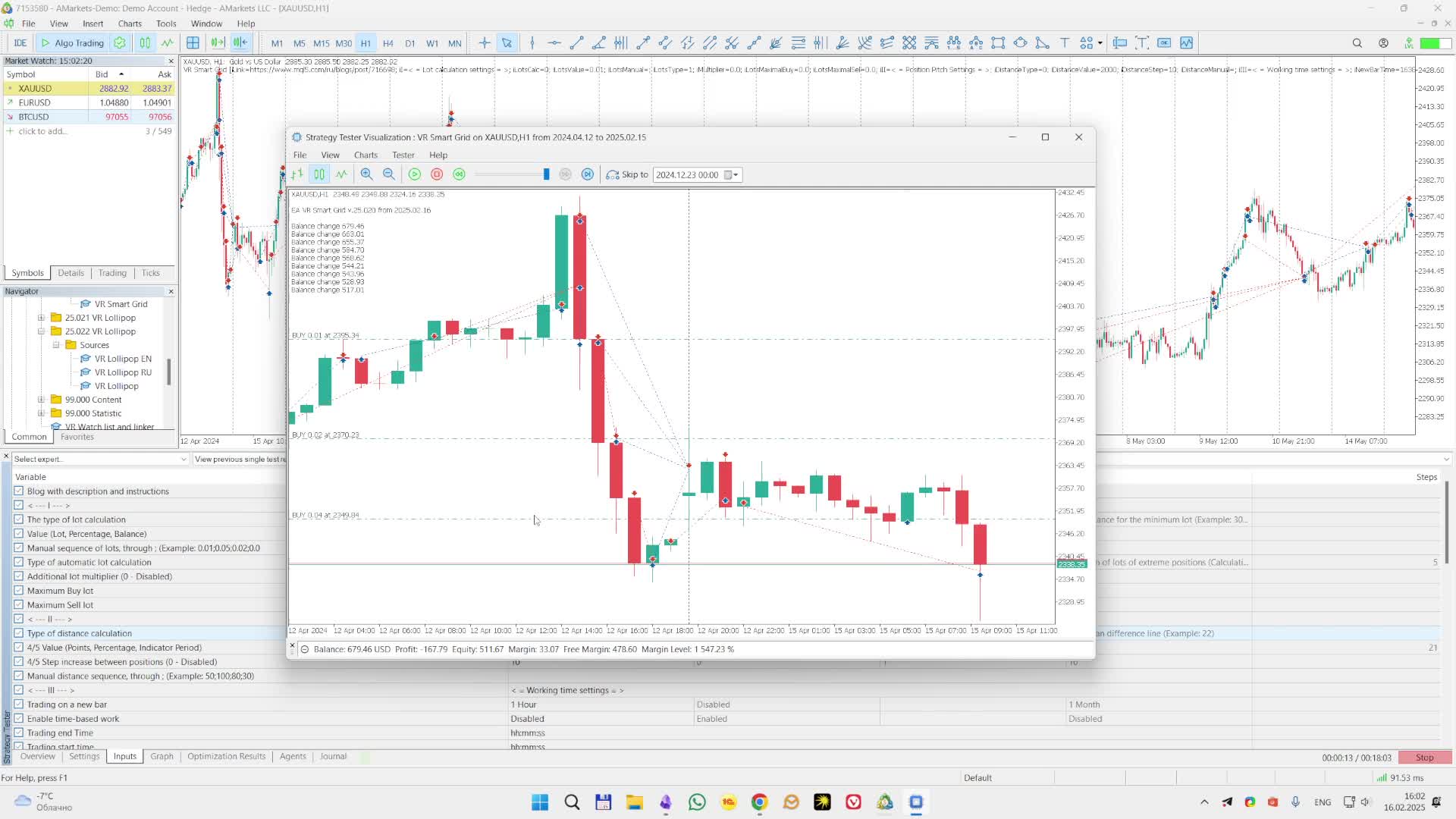1456x819 pixels.
Task: Click the Skip to button
Action: coord(627,174)
